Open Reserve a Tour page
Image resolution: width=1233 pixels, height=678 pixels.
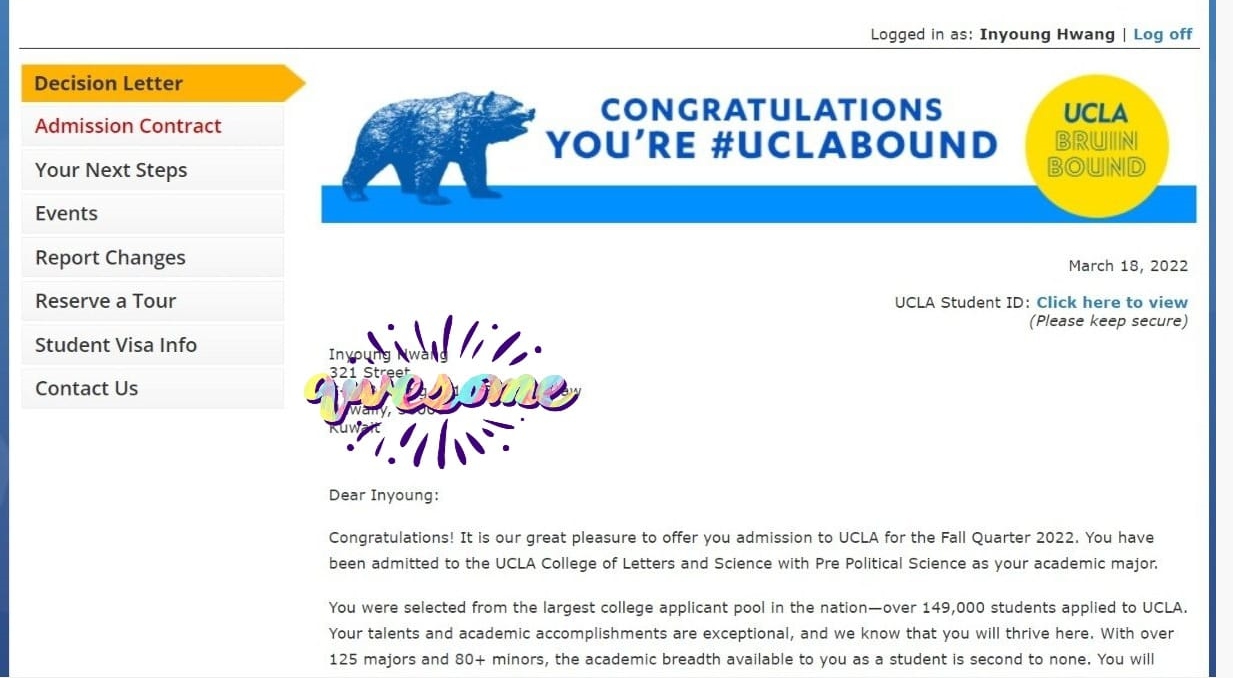(152, 301)
